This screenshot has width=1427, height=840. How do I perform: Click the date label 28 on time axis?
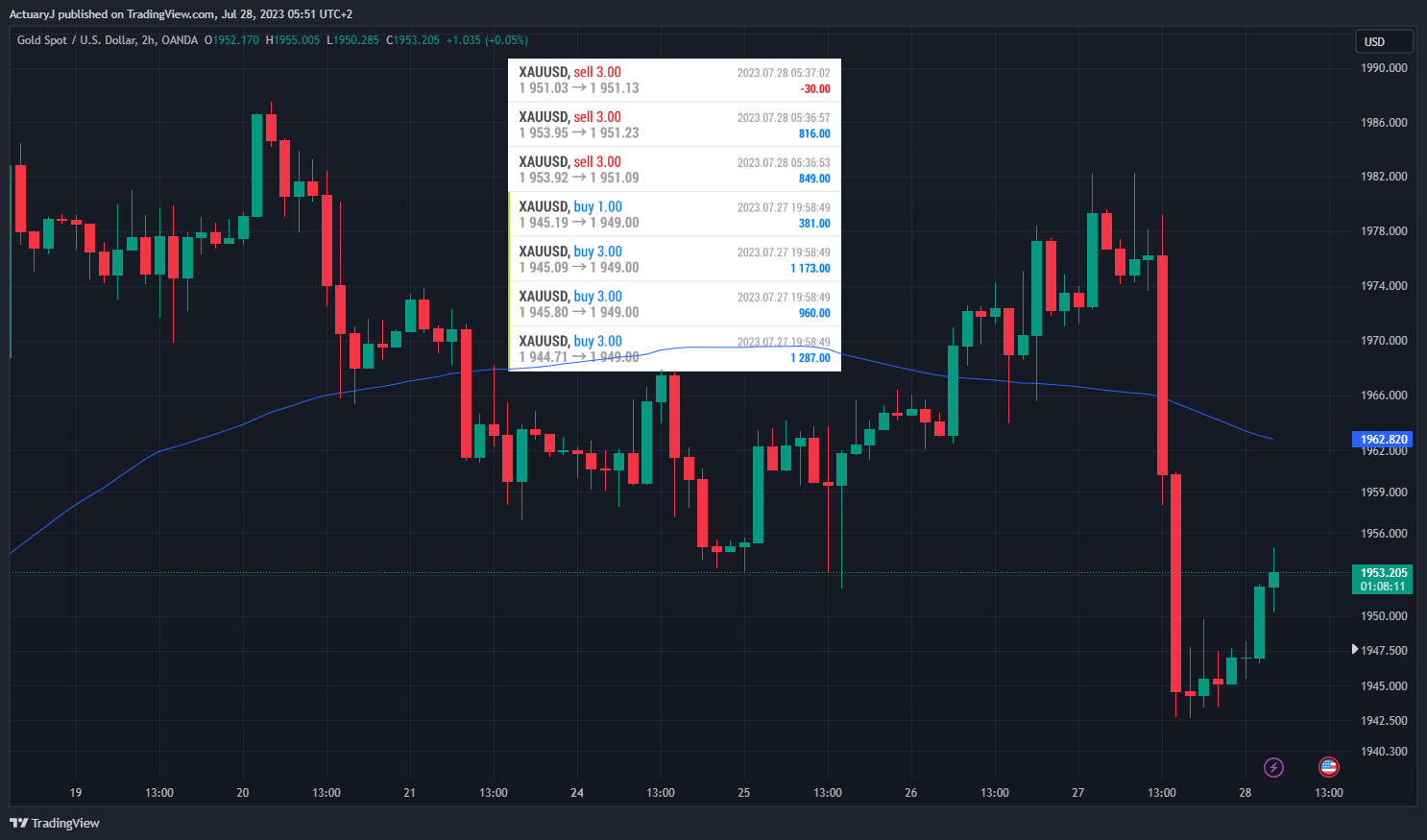pos(1246,793)
